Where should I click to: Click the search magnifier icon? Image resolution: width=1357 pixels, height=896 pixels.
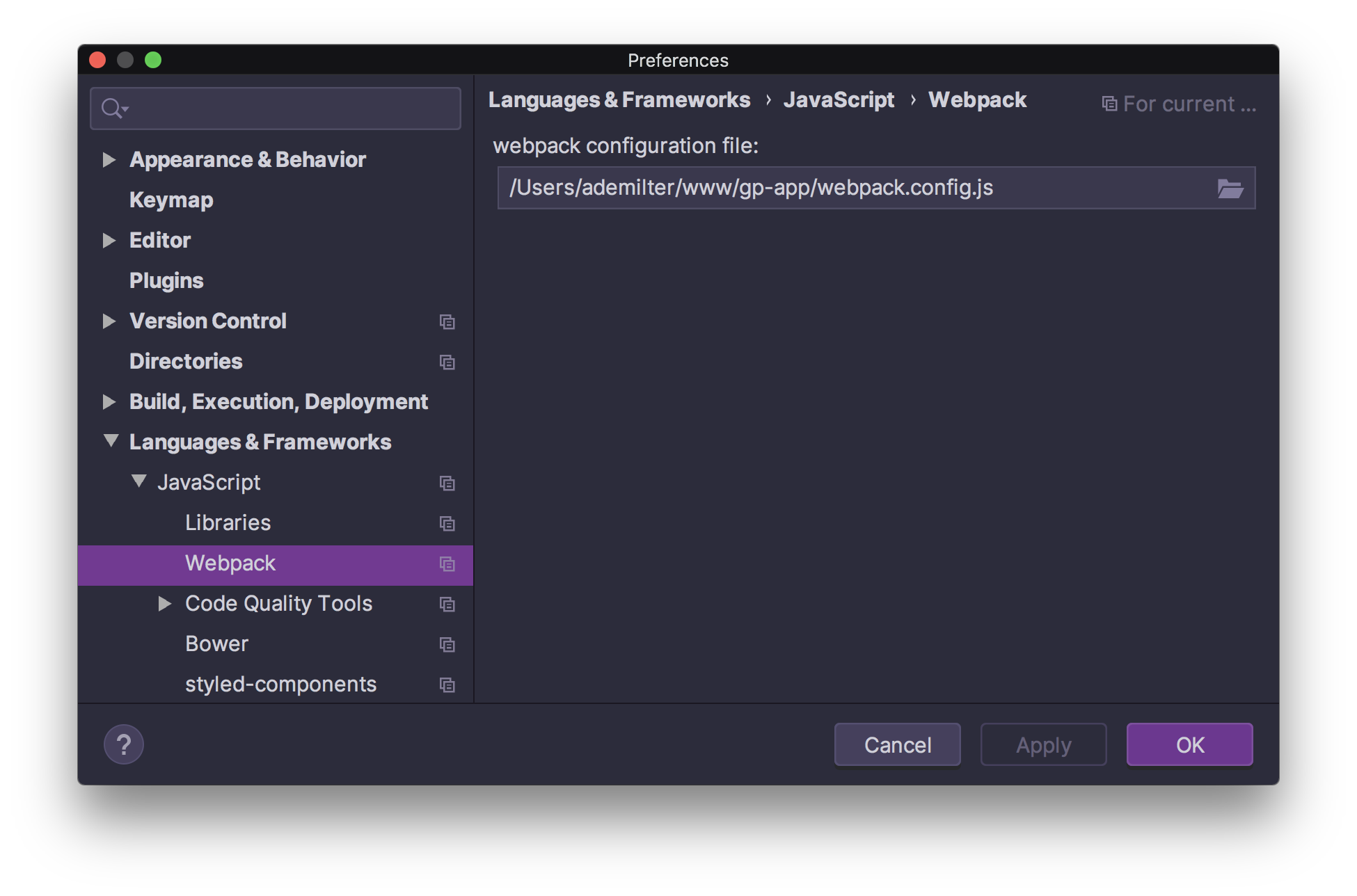pos(112,109)
